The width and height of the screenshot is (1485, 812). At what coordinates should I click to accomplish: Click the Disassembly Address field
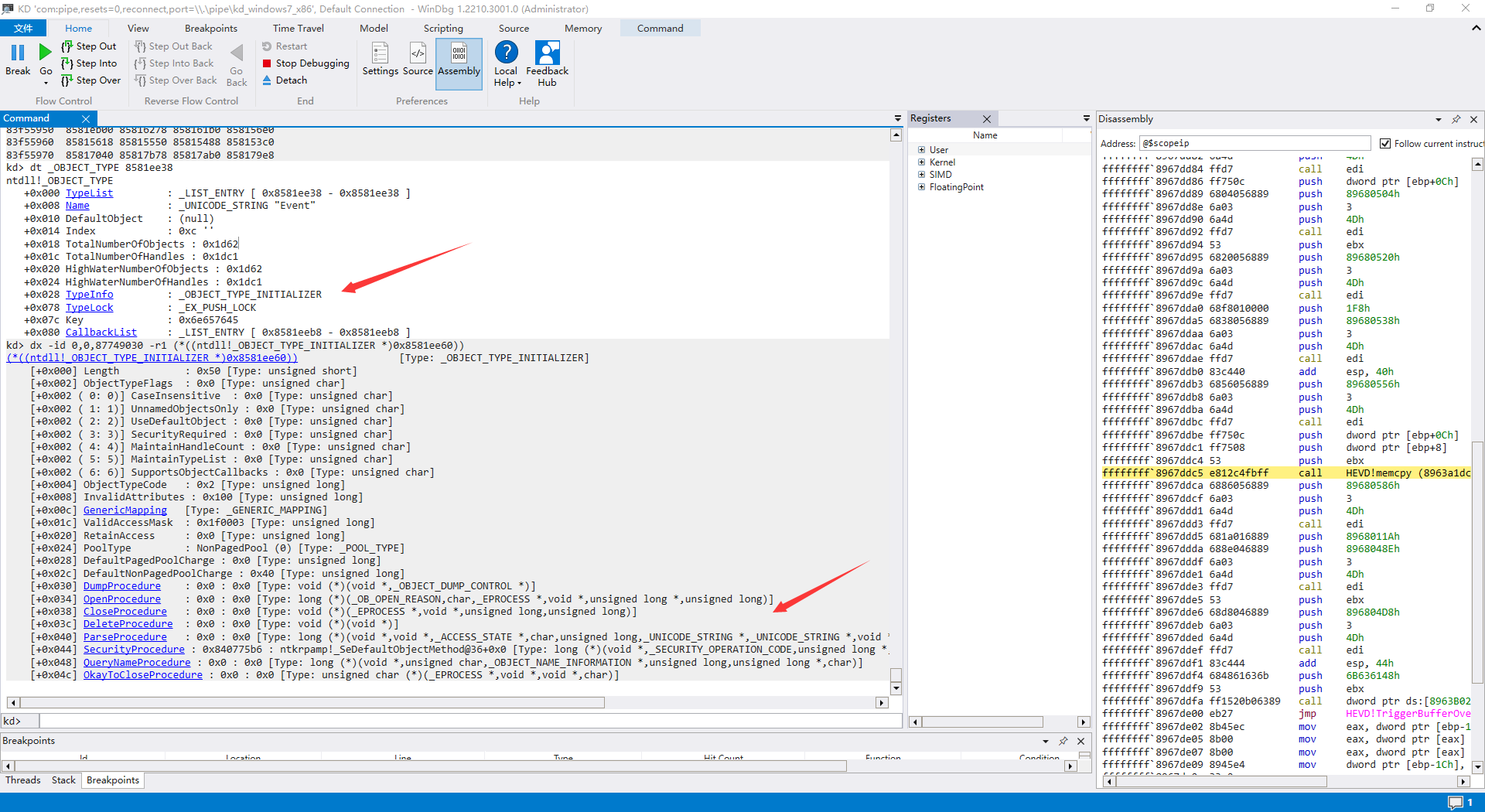pos(1255,144)
